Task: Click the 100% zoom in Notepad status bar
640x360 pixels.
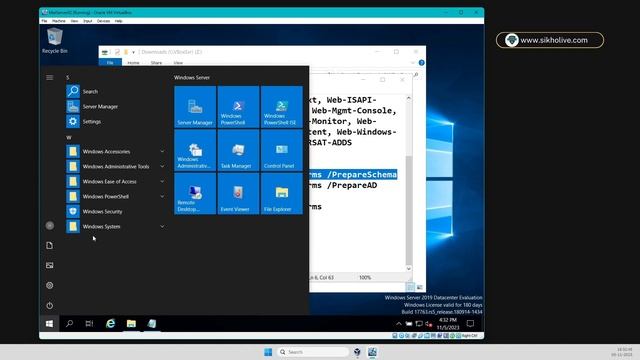Action: (x=365, y=278)
